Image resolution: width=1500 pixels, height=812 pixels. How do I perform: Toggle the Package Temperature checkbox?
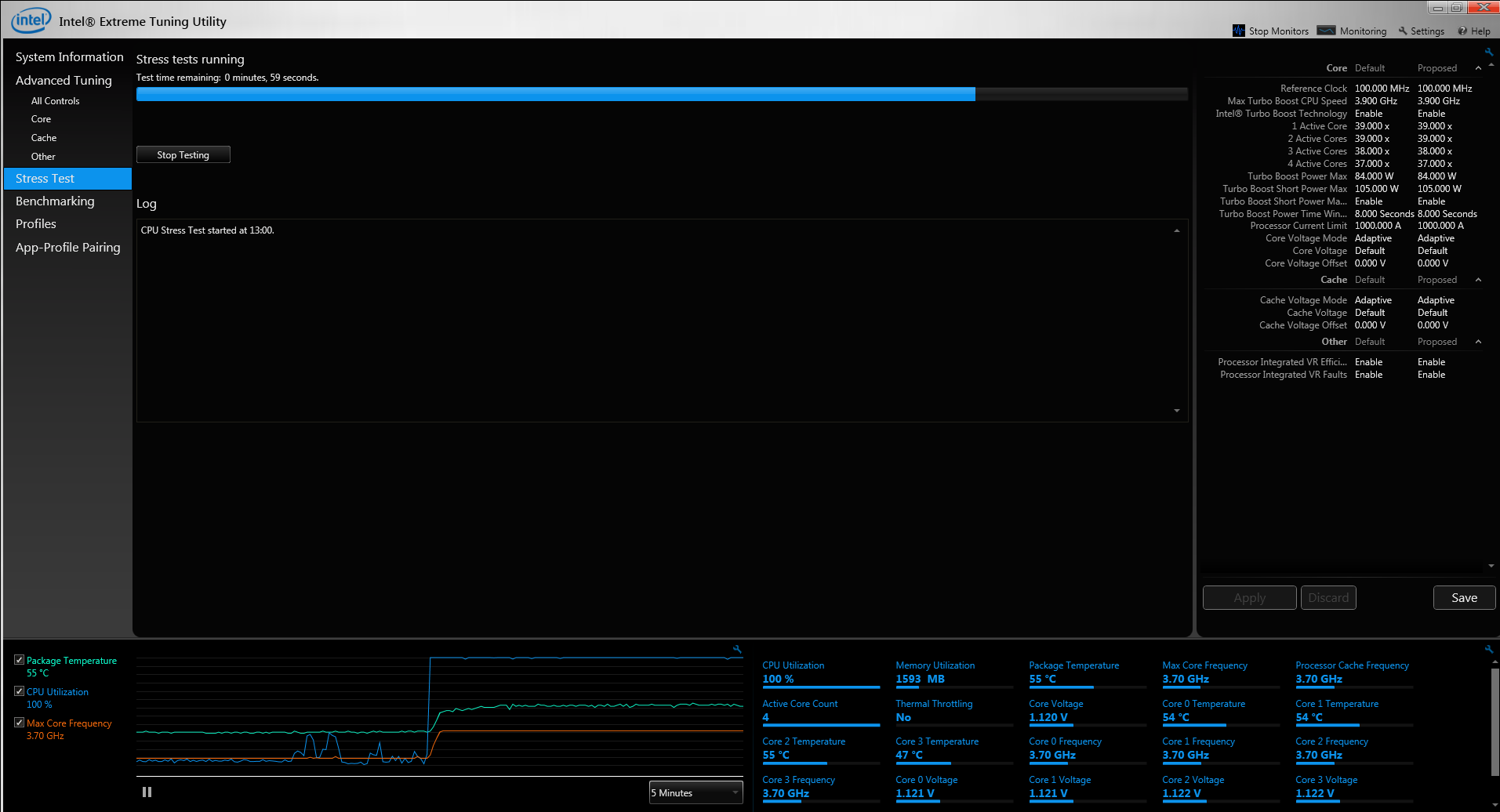click(20, 660)
